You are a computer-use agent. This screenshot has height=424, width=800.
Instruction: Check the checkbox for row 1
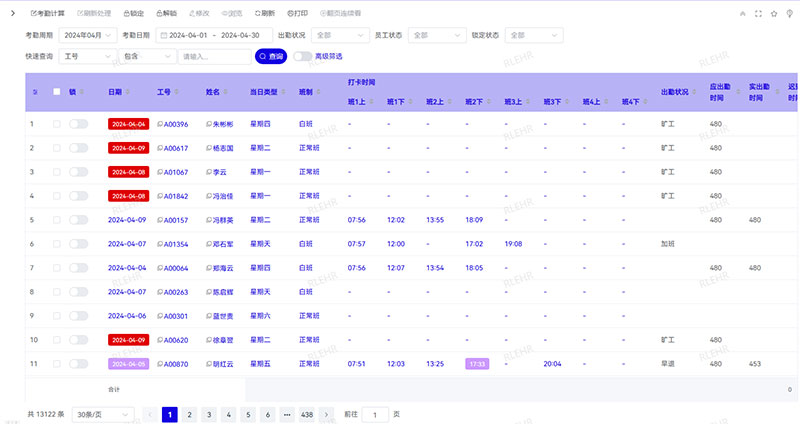57,124
